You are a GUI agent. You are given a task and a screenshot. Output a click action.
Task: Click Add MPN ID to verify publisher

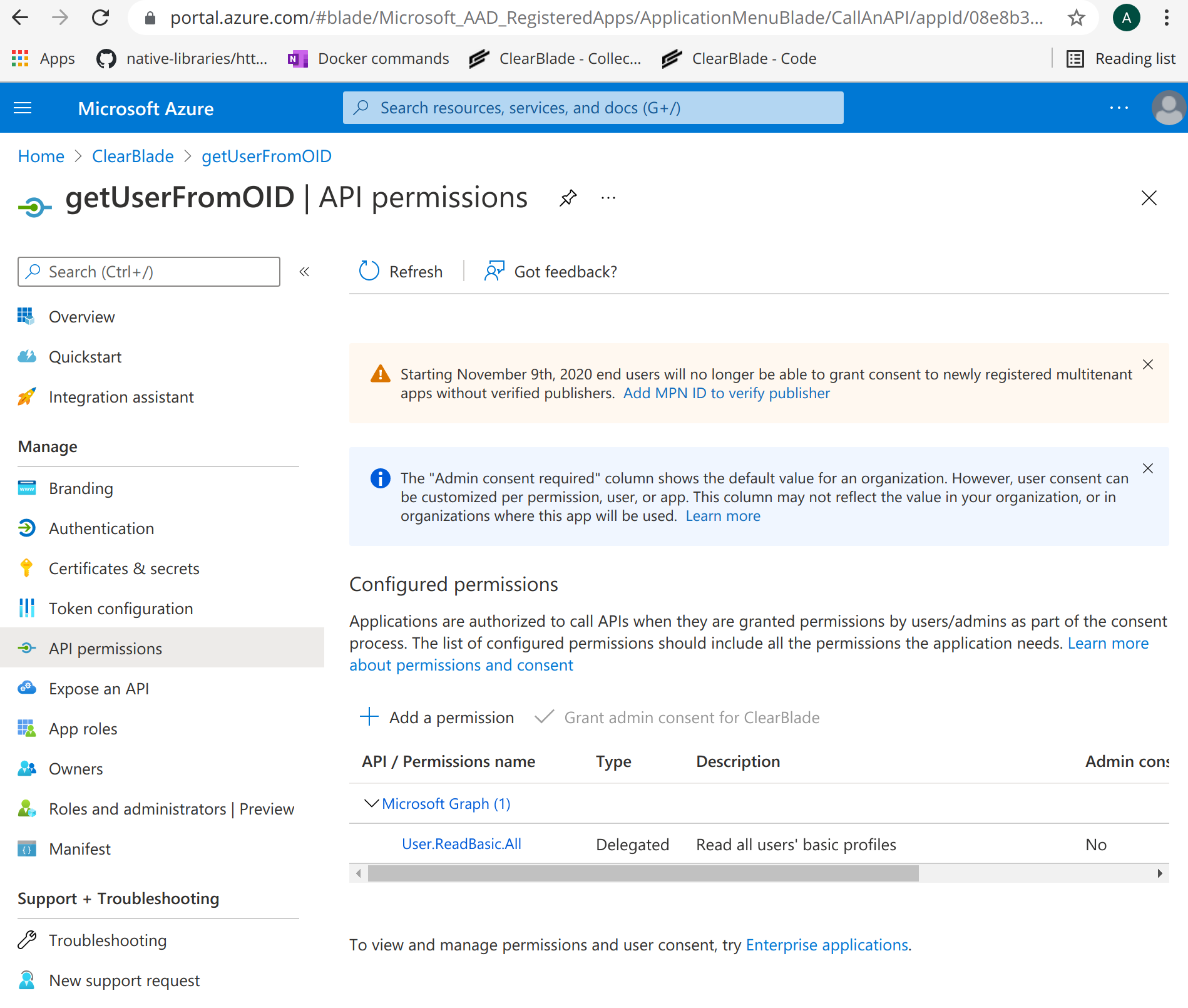(x=726, y=393)
